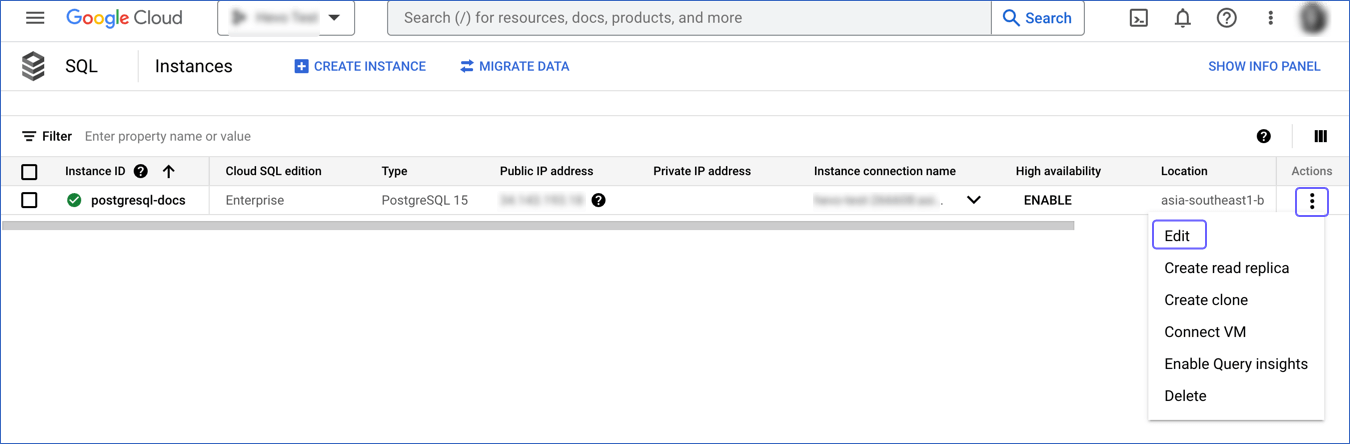Viewport: 1350px width, 444px height.
Task: Open the row Actions three-dot menu
Action: pos(1312,201)
